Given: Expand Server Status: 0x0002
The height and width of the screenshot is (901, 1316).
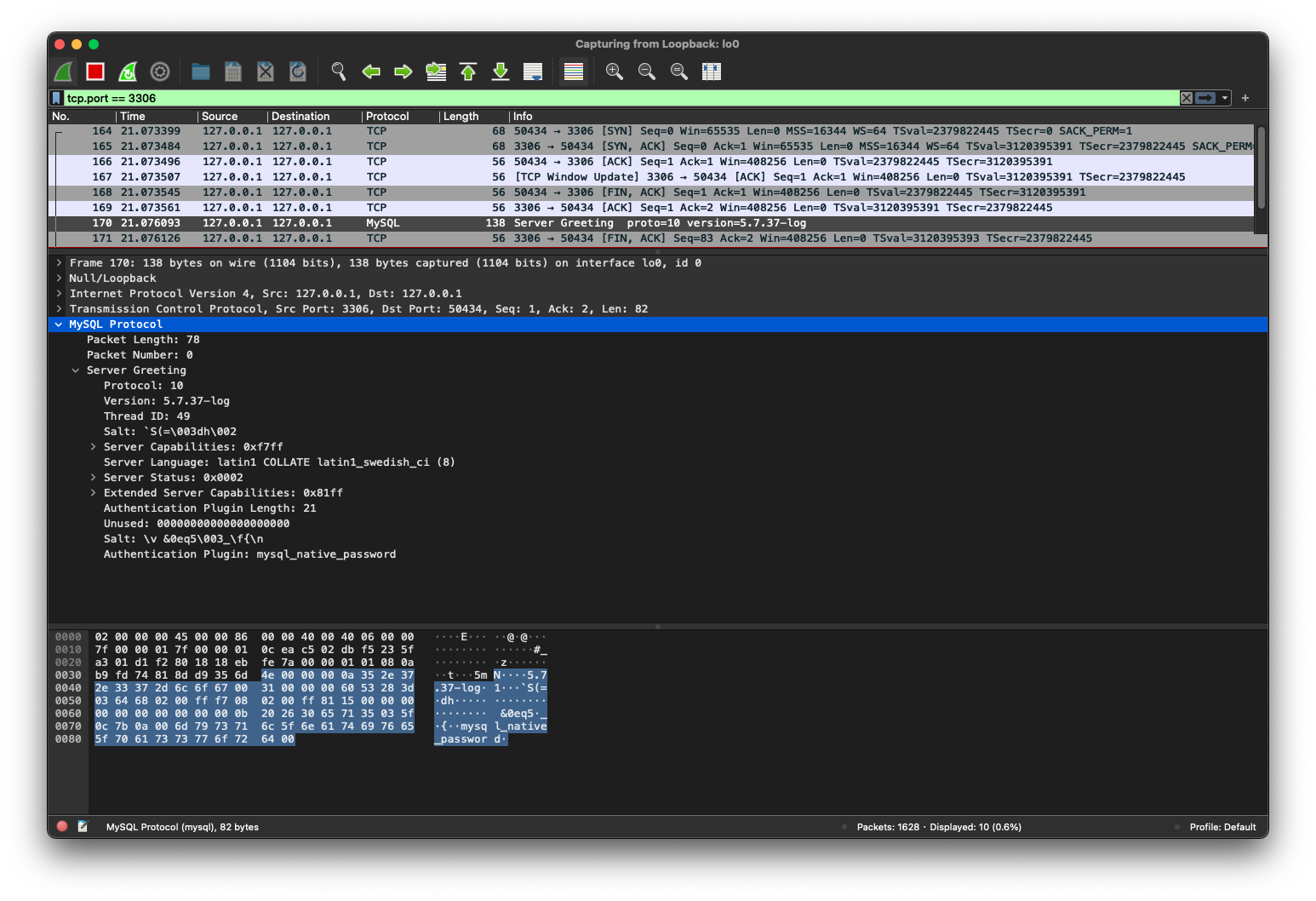Looking at the screenshot, I should [x=93, y=478].
